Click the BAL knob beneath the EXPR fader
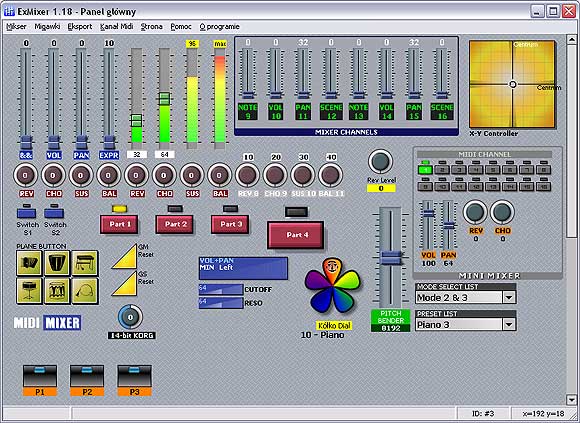580x423 pixels. tap(108, 175)
